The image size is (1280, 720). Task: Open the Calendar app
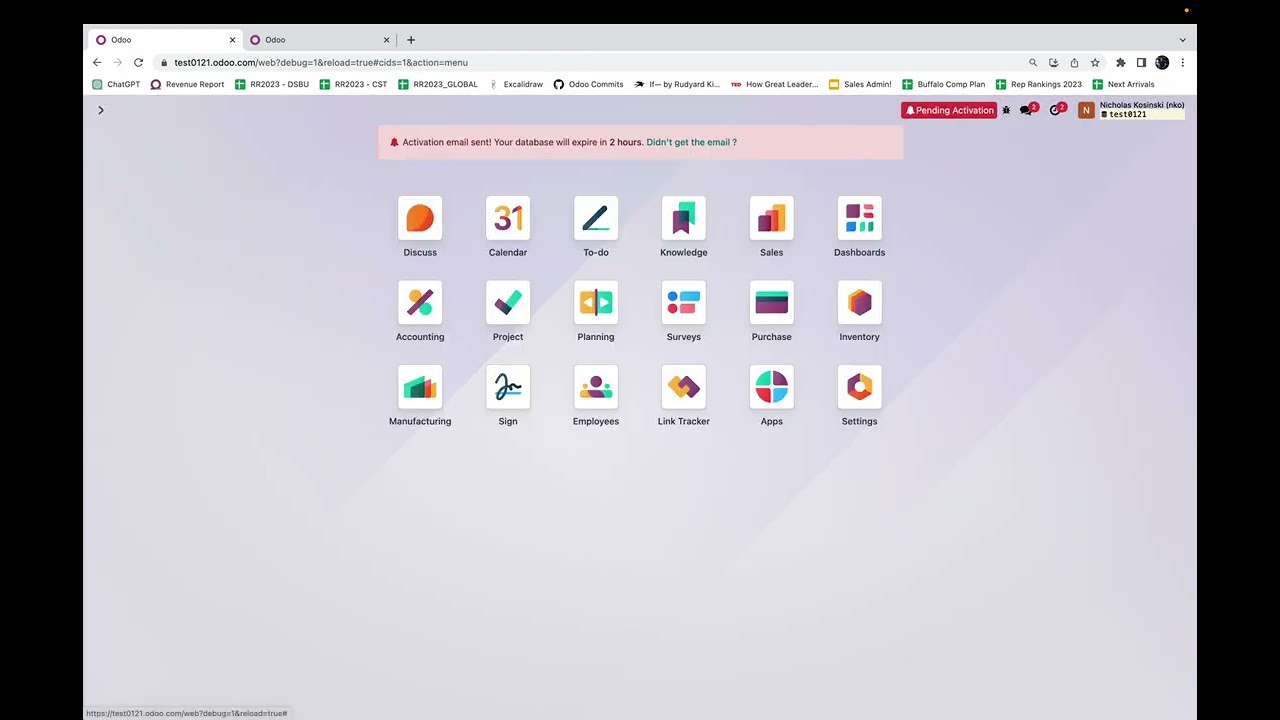pos(508,218)
